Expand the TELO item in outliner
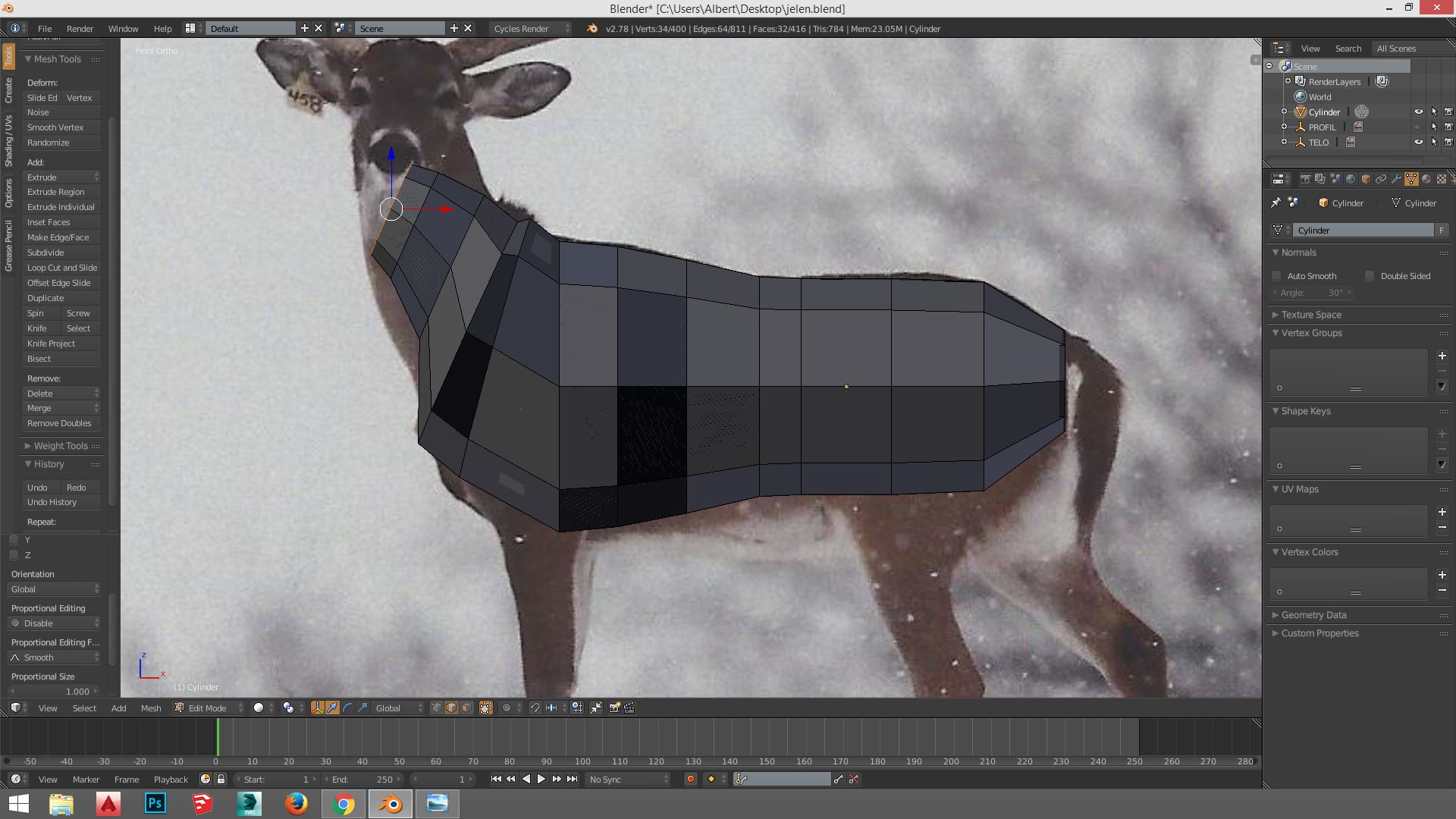1456x819 pixels. tap(1284, 142)
